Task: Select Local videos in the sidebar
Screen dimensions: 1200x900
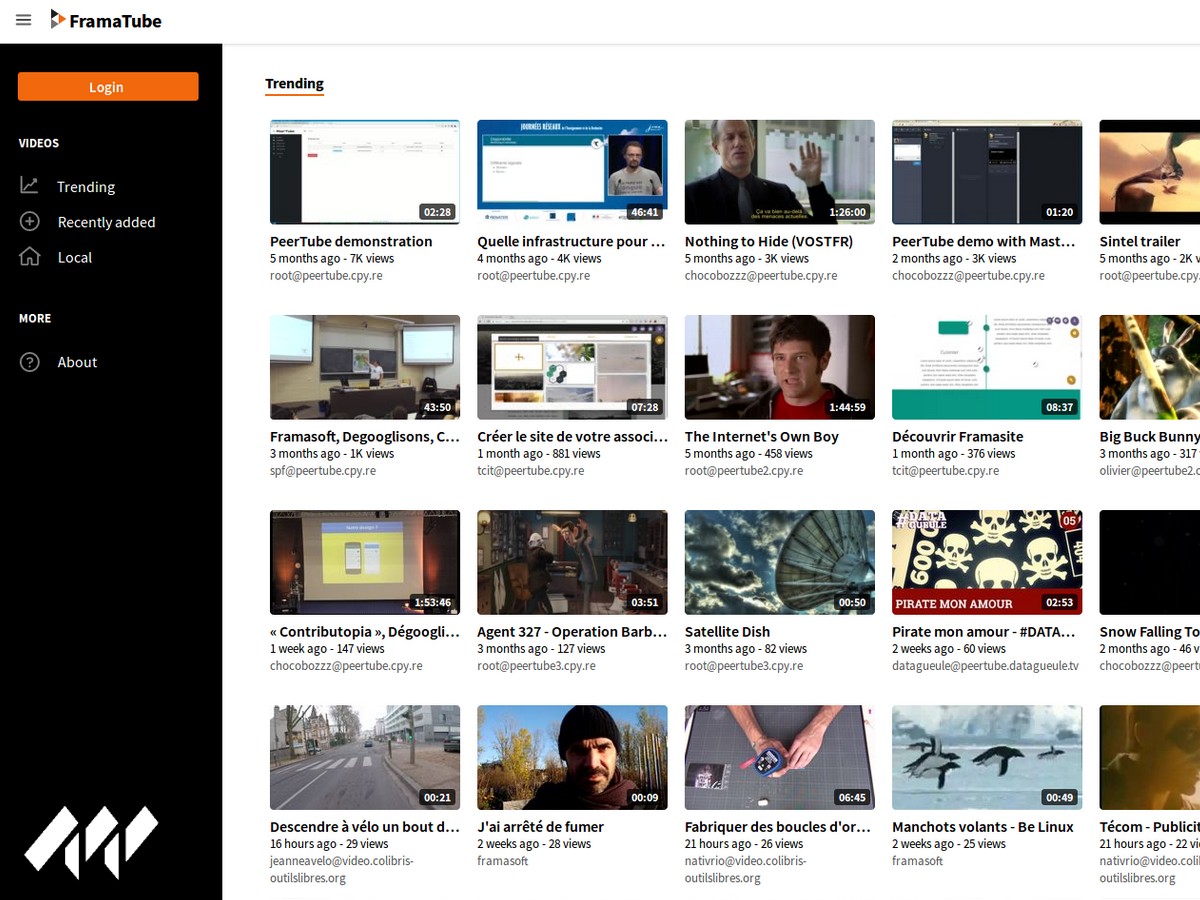Action: point(75,257)
